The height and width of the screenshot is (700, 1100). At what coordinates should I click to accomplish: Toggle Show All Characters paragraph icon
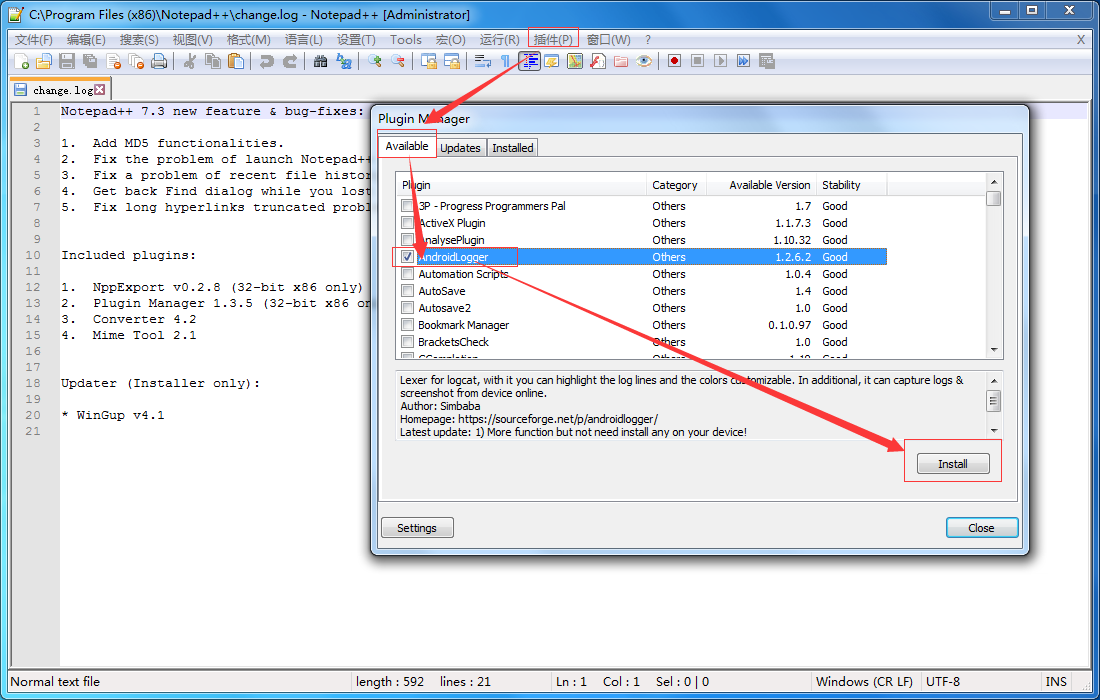pyautogui.click(x=504, y=61)
